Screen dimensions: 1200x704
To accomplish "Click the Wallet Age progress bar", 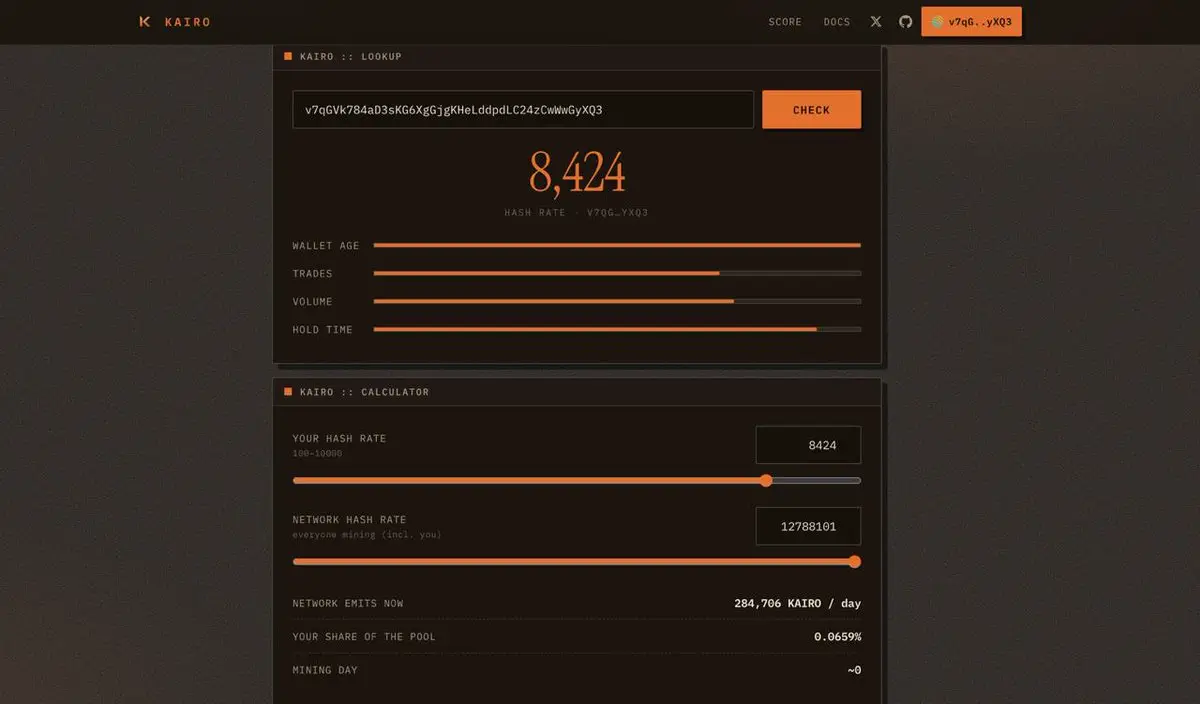I will pos(617,245).
